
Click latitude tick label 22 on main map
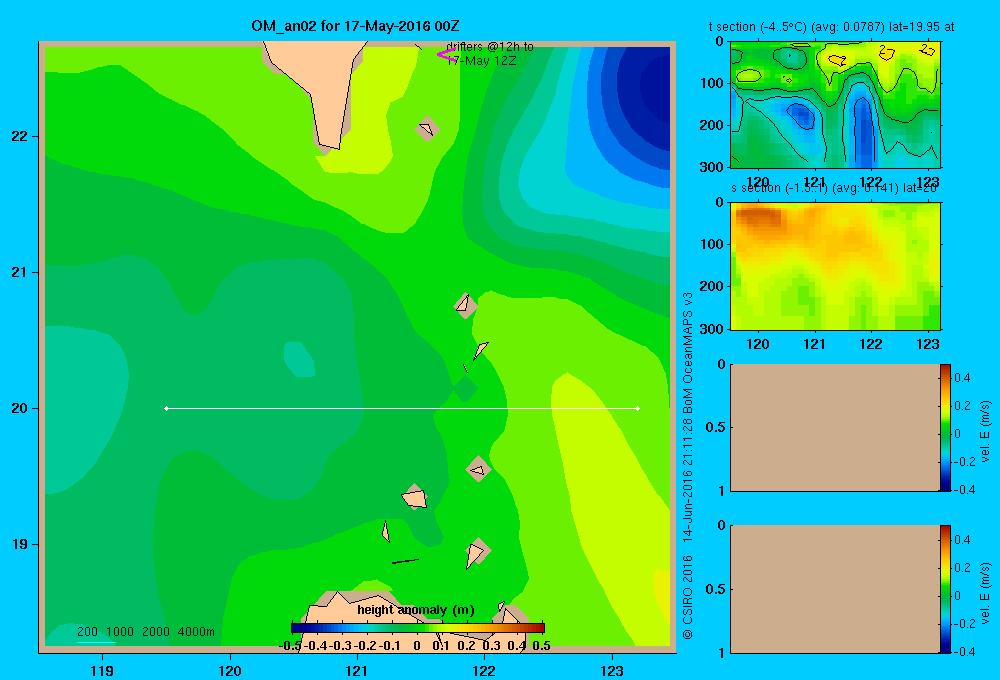tap(20, 136)
